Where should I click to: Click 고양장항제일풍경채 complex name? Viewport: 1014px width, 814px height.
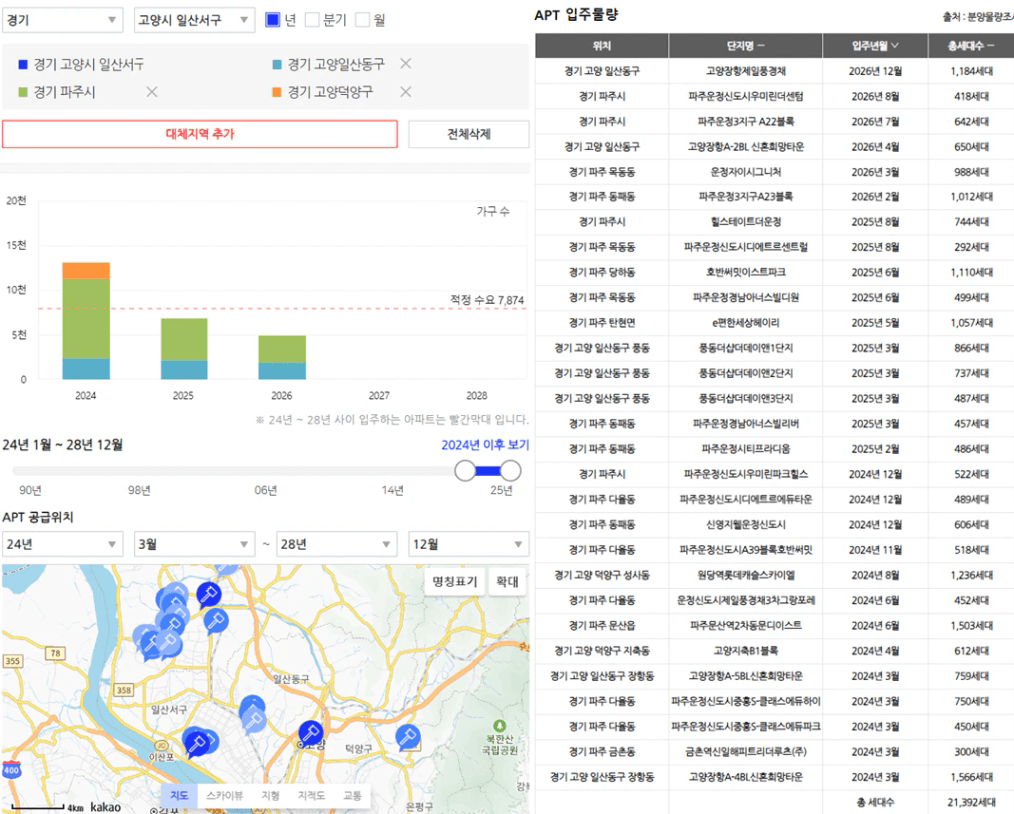pos(746,71)
